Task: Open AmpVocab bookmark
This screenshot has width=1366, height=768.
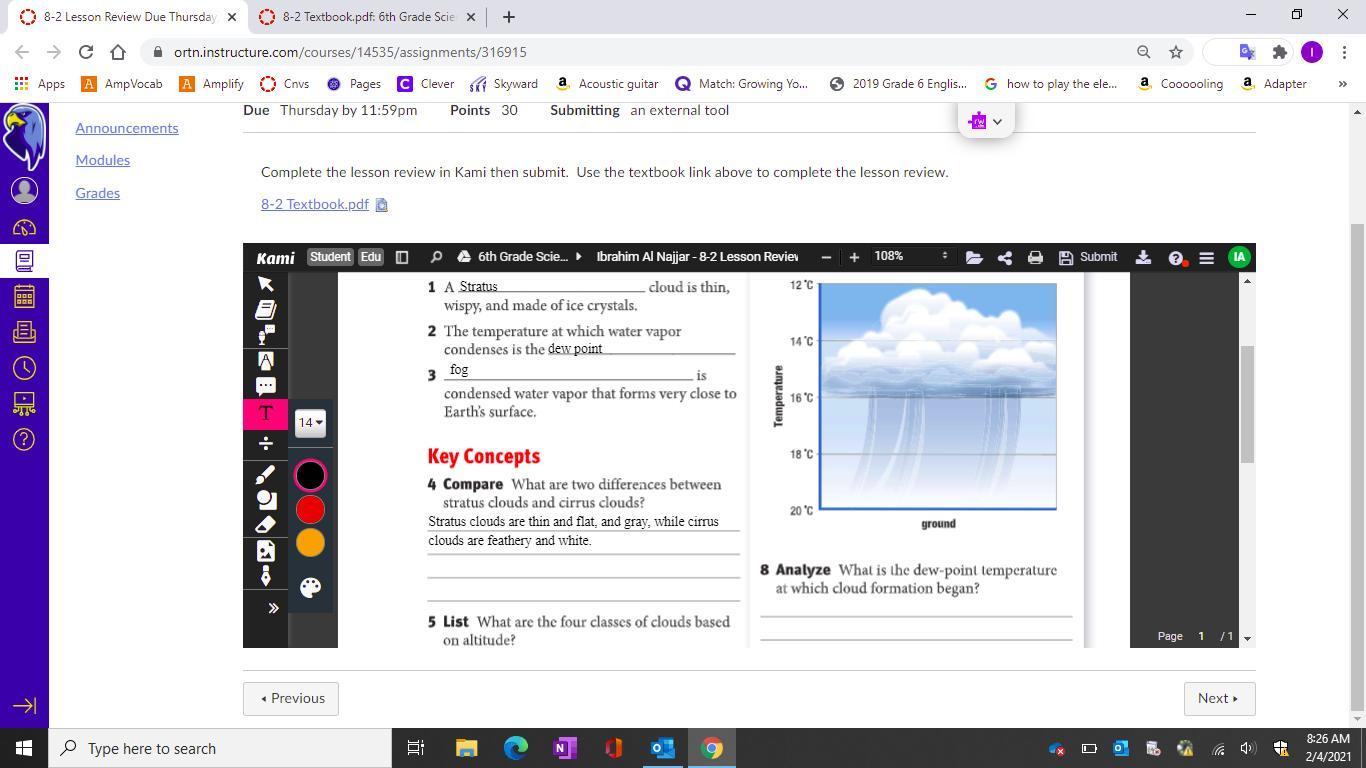Action: [122, 84]
